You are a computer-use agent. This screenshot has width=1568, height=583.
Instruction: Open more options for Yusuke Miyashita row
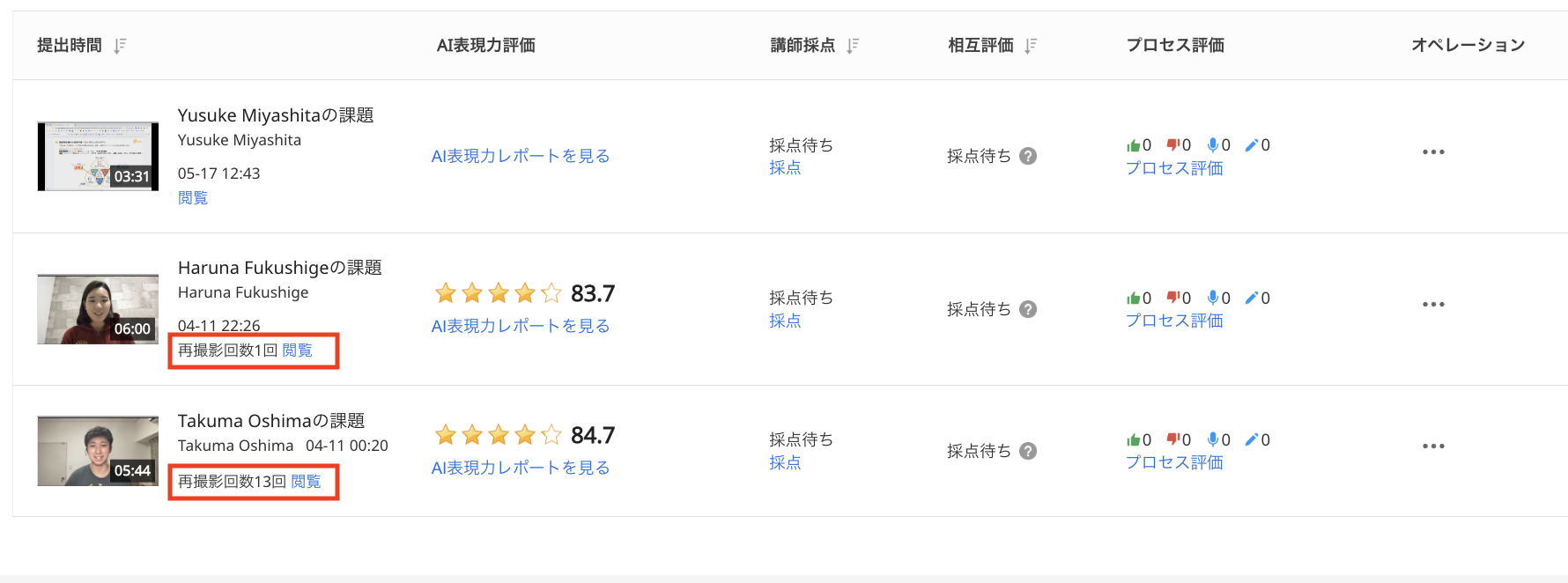click(x=1433, y=152)
